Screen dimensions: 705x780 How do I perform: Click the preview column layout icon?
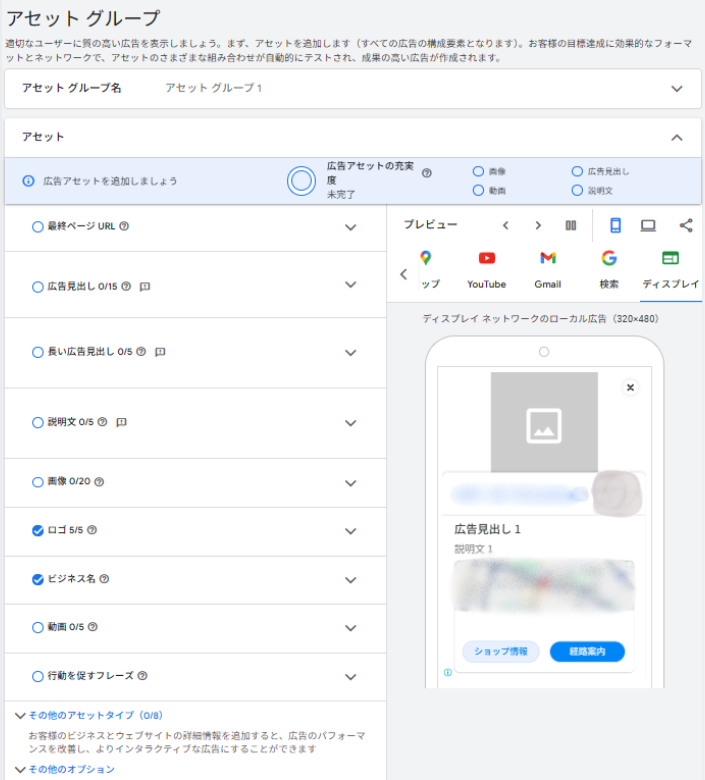pyautogui.click(x=571, y=226)
